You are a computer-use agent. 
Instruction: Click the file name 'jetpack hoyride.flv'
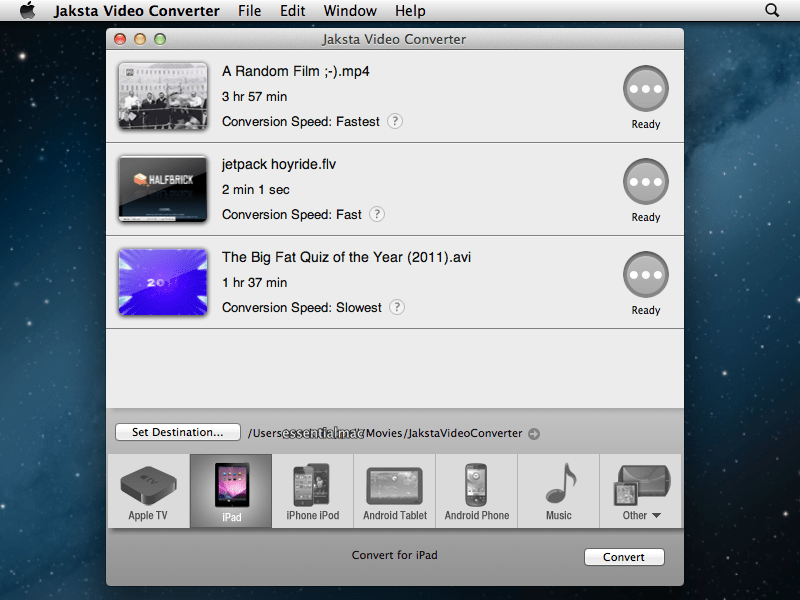[279, 164]
